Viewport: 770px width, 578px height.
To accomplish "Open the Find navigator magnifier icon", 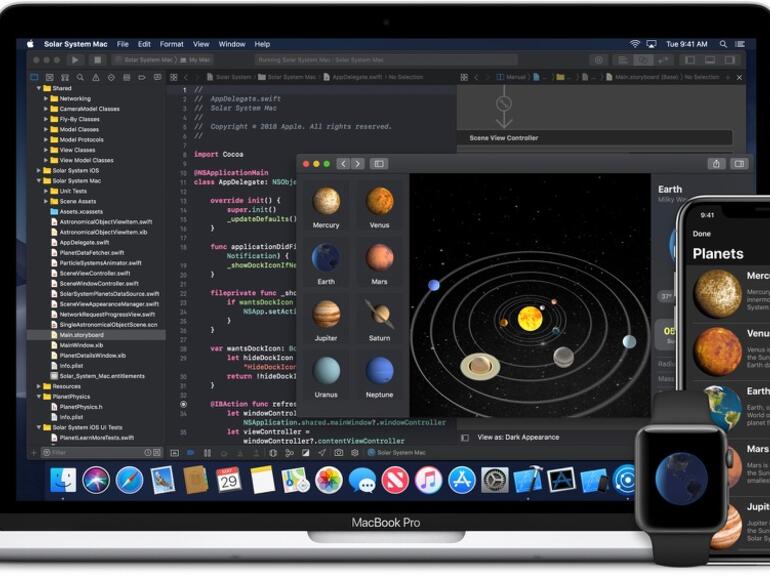I will [80, 77].
